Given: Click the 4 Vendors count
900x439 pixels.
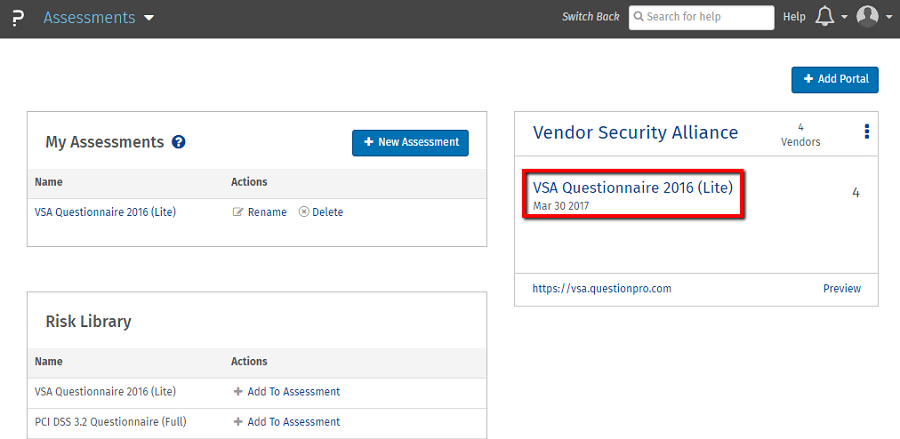Looking at the screenshot, I should tap(800, 135).
